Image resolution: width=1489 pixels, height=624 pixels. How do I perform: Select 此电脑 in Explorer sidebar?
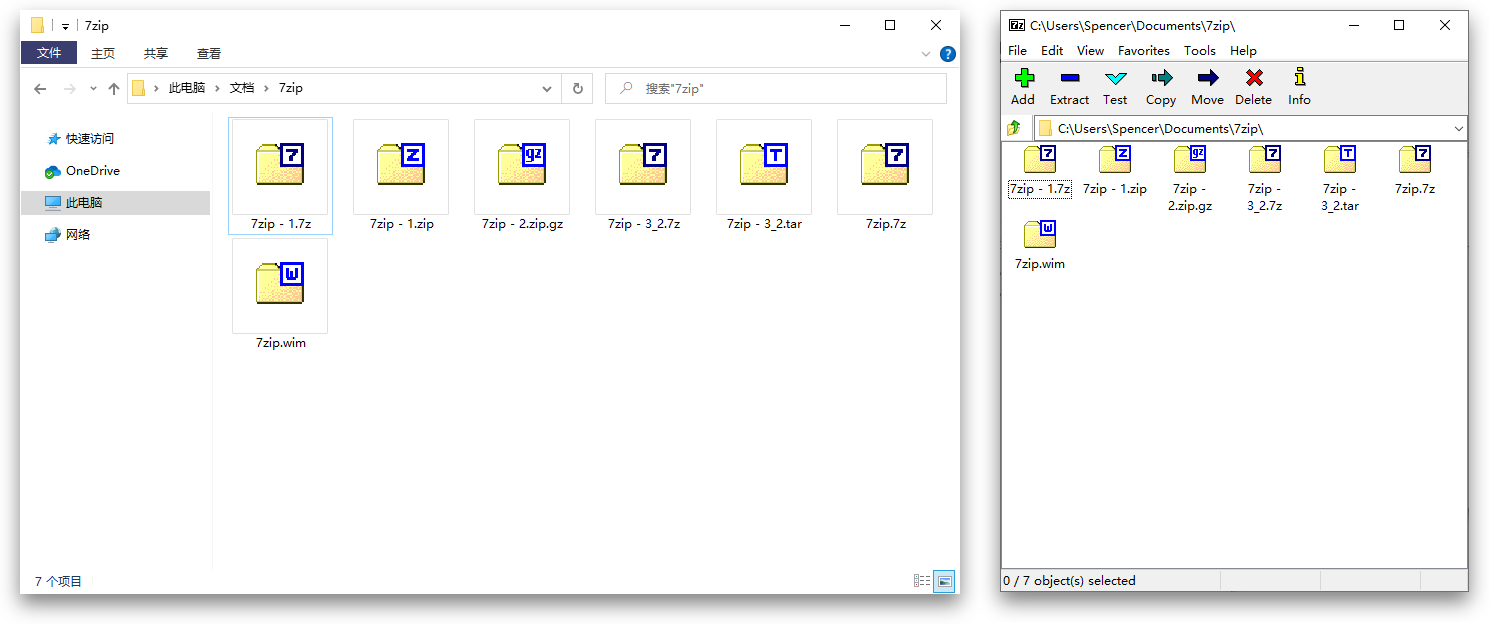115,203
